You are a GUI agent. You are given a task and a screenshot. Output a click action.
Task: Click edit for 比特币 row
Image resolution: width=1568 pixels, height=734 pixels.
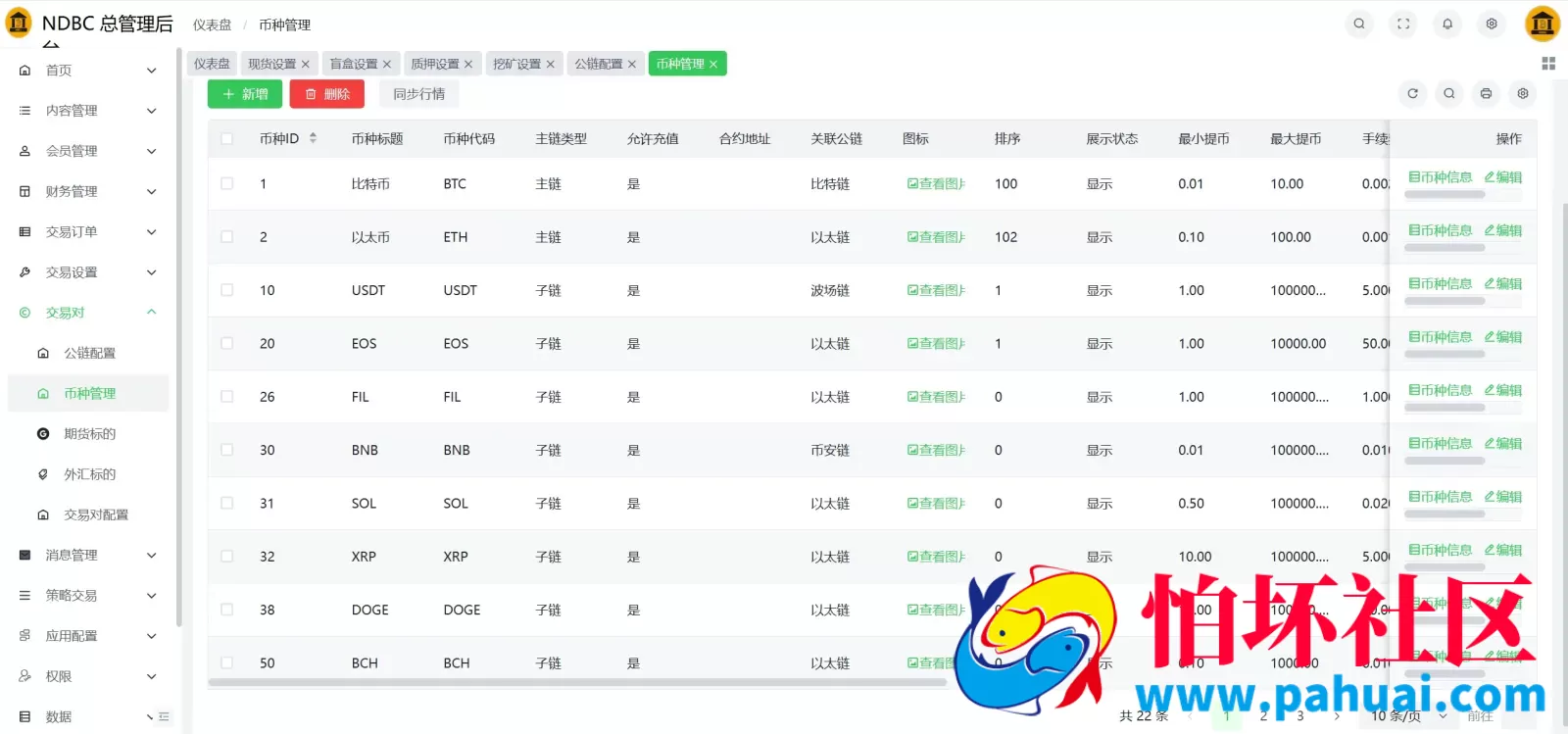(x=1503, y=177)
